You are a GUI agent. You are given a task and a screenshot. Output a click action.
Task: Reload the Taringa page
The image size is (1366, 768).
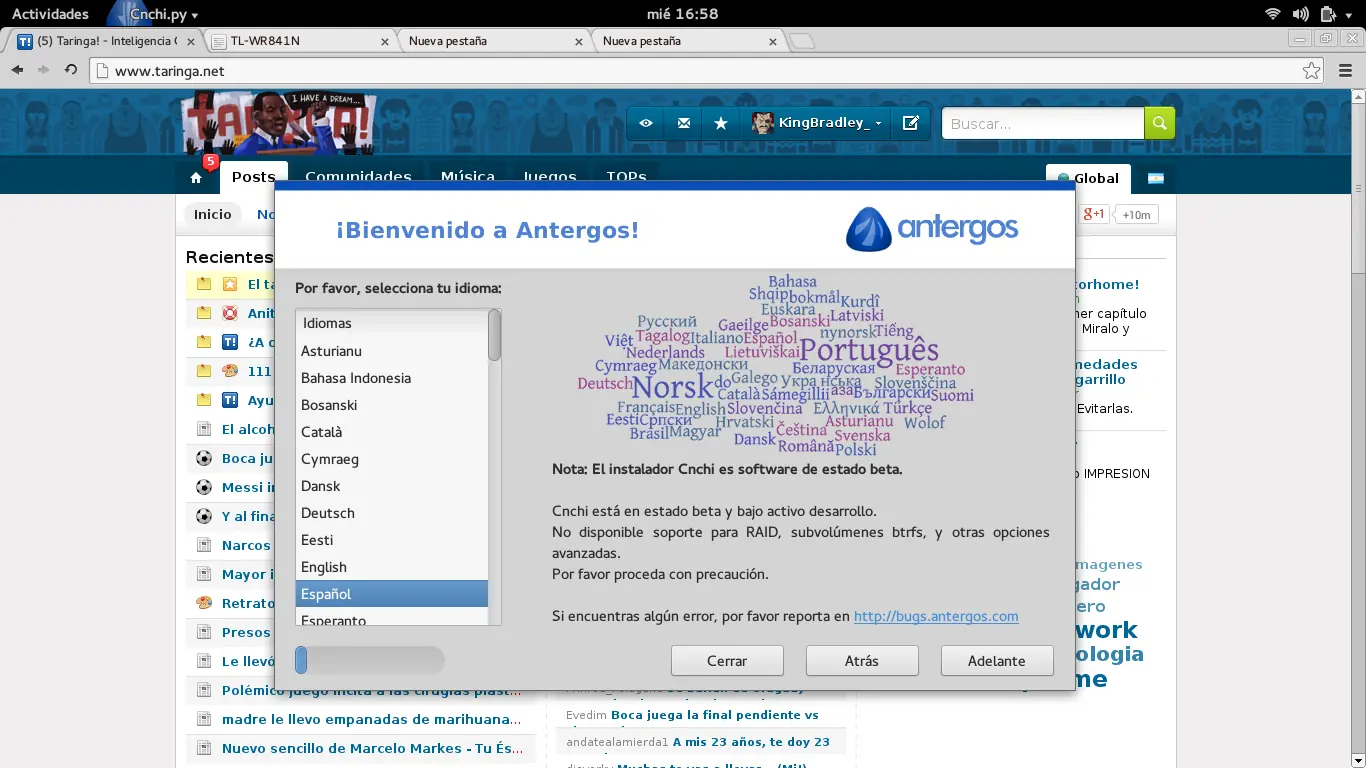(71, 70)
